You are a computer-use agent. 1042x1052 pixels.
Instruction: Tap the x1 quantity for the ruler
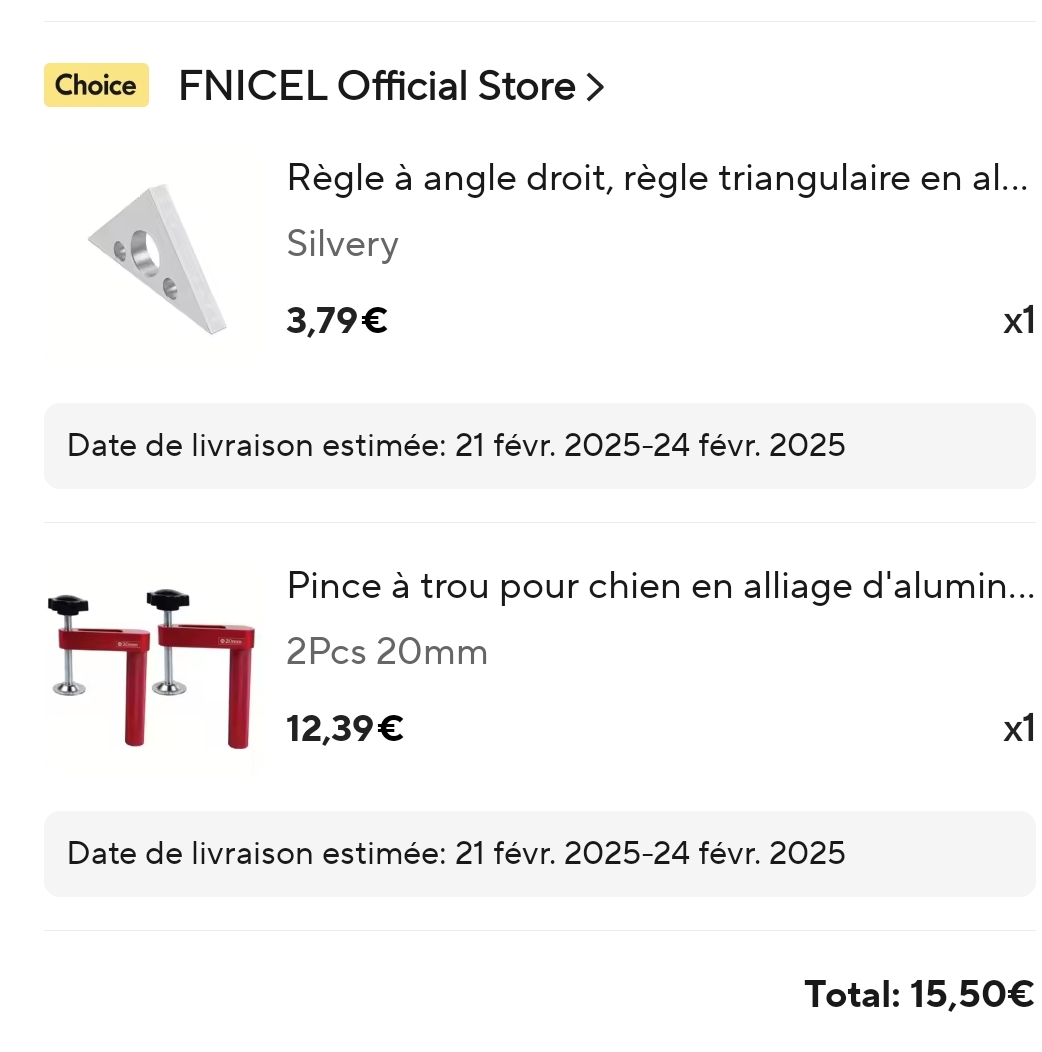[1018, 321]
